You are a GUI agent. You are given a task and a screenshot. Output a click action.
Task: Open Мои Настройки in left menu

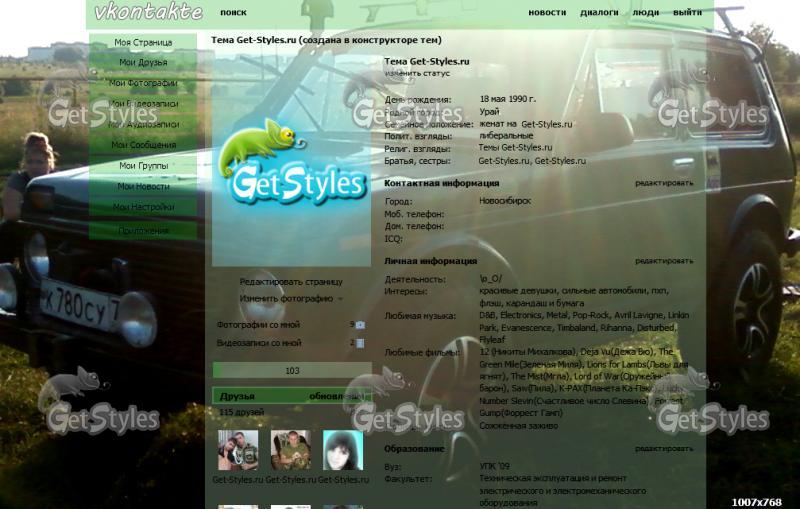(143, 207)
